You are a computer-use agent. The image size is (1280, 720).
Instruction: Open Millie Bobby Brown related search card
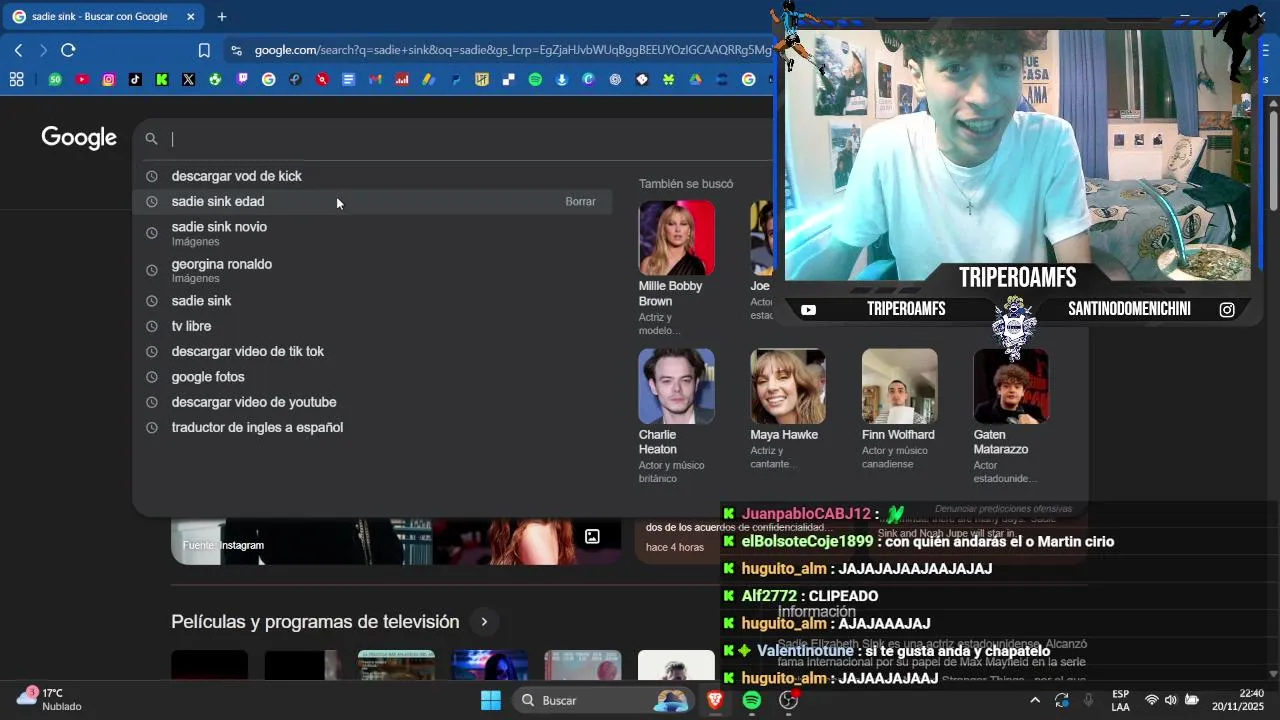pos(677,268)
